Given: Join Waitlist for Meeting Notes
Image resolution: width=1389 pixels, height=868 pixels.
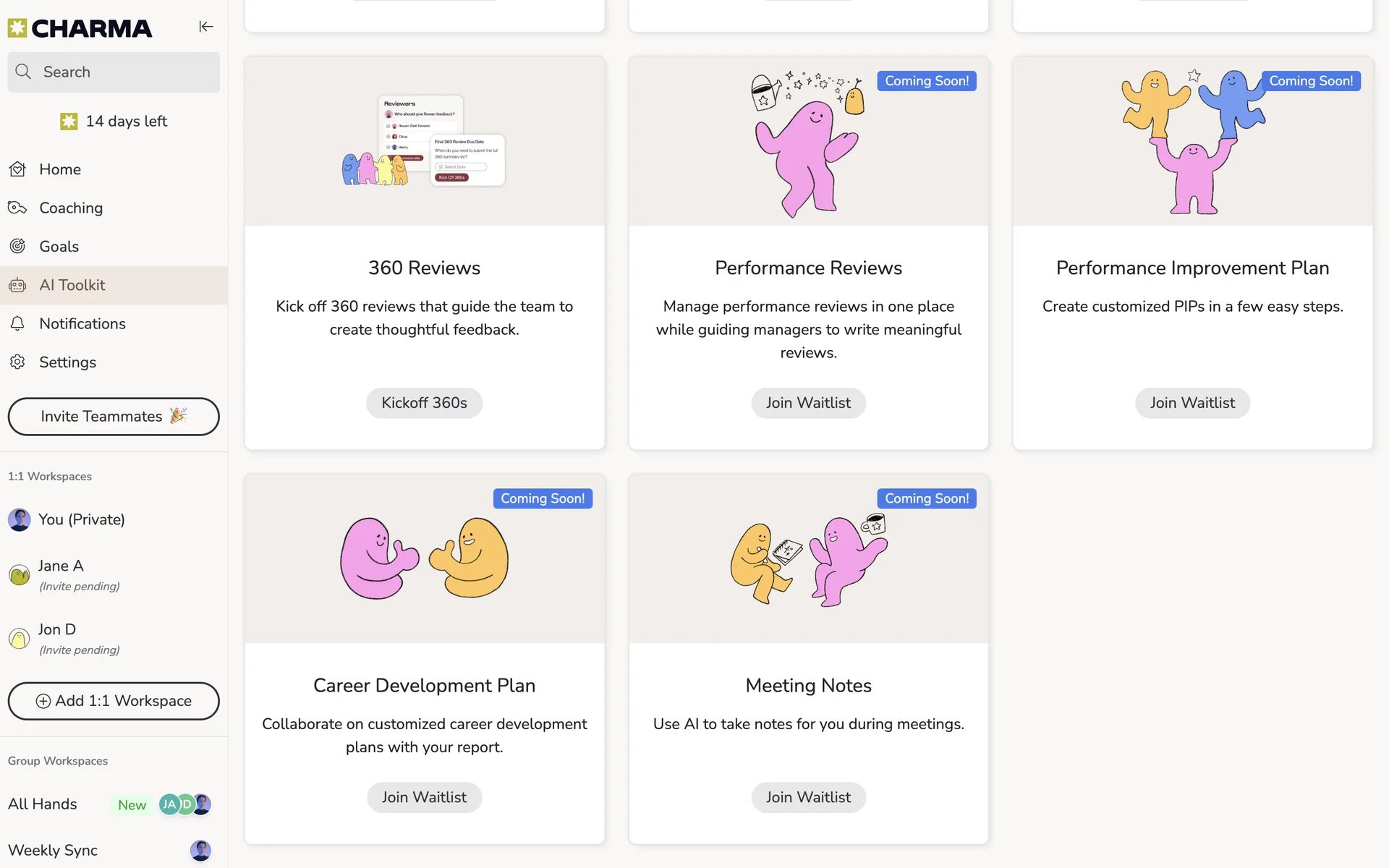Looking at the screenshot, I should coord(808,797).
